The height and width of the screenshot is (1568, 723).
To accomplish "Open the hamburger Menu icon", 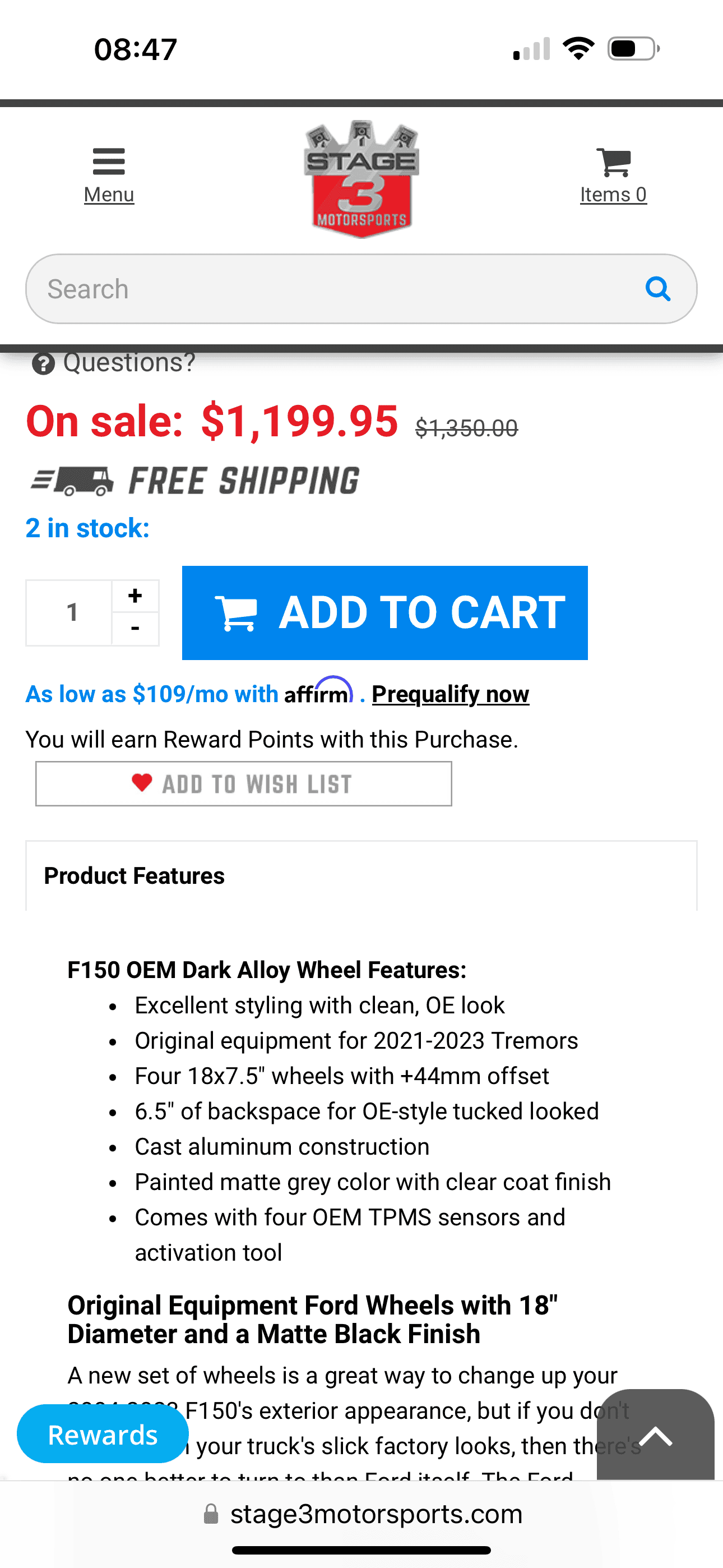I will 109,162.
